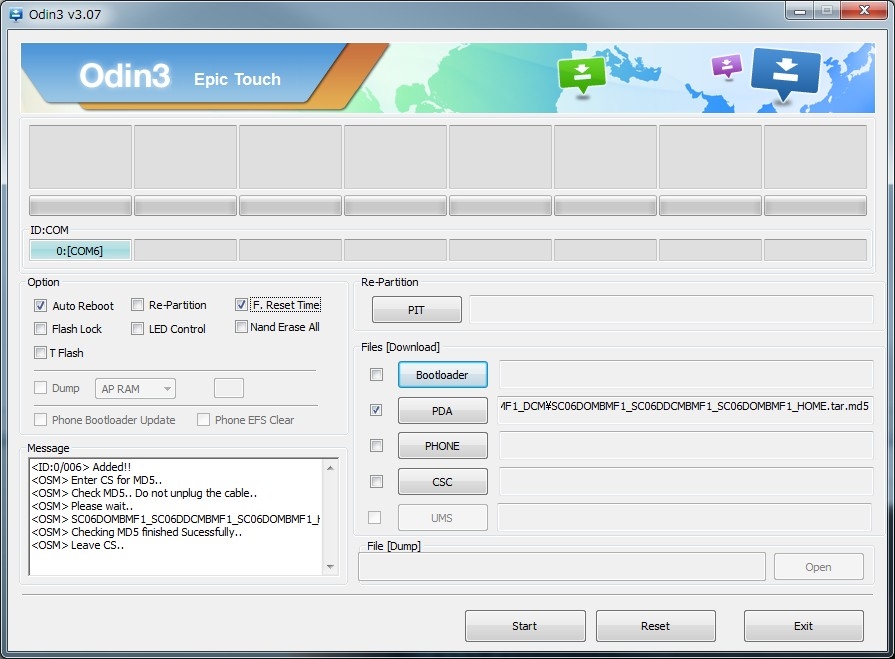Close the Odin3 window
Viewport: 895px width, 659px height.
coord(864,11)
